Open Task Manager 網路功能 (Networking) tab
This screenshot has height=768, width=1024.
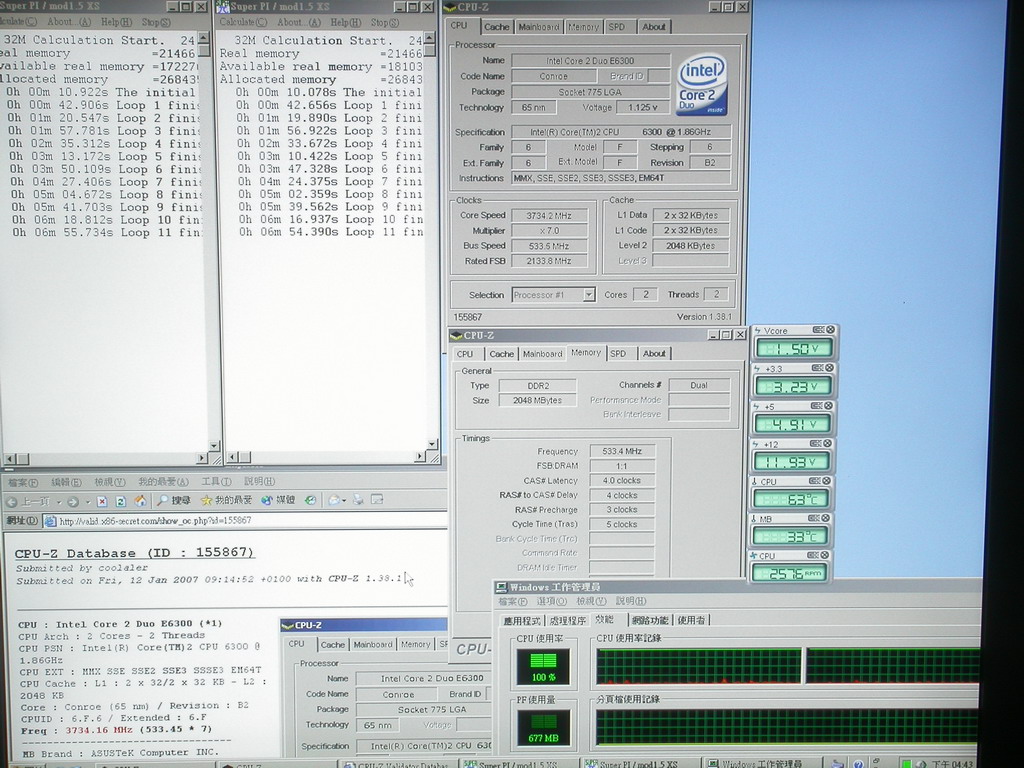click(650, 620)
